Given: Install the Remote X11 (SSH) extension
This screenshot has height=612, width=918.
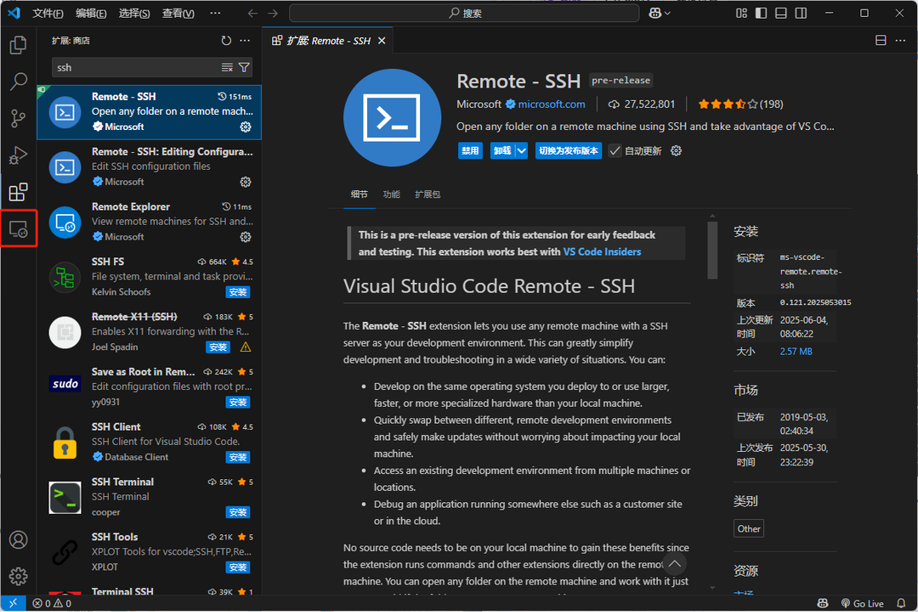Looking at the screenshot, I should pos(218,347).
